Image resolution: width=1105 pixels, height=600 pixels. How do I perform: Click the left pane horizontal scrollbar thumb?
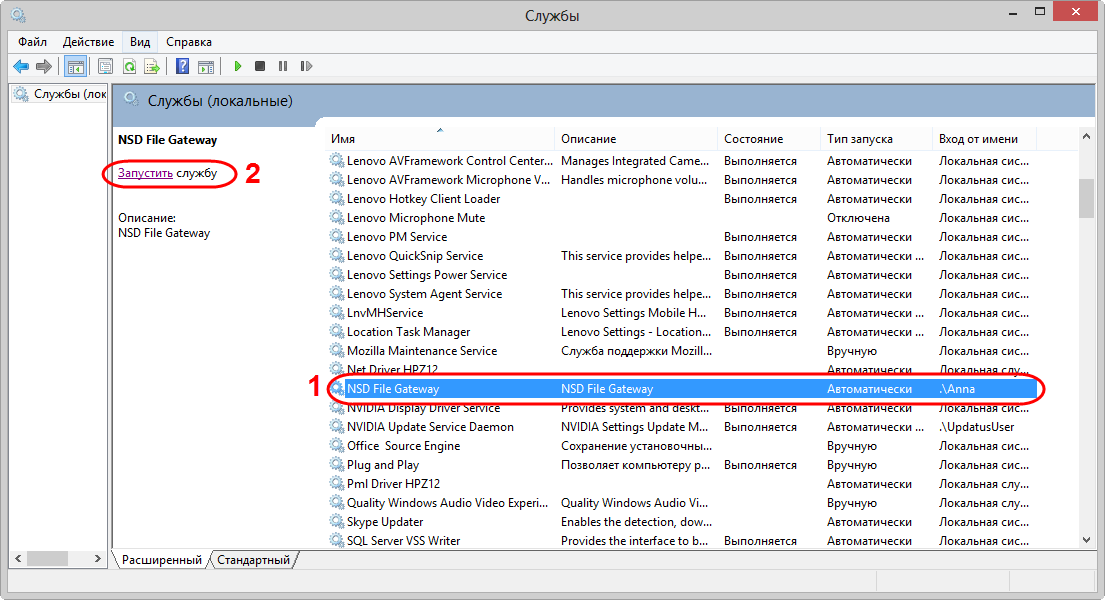pos(47,558)
